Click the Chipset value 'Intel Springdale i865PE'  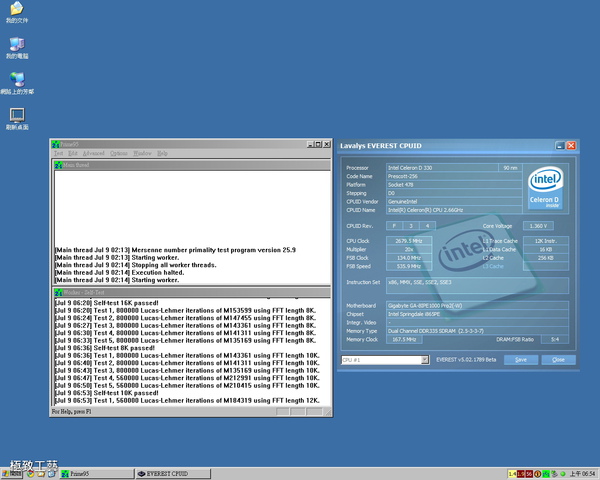coord(477,314)
